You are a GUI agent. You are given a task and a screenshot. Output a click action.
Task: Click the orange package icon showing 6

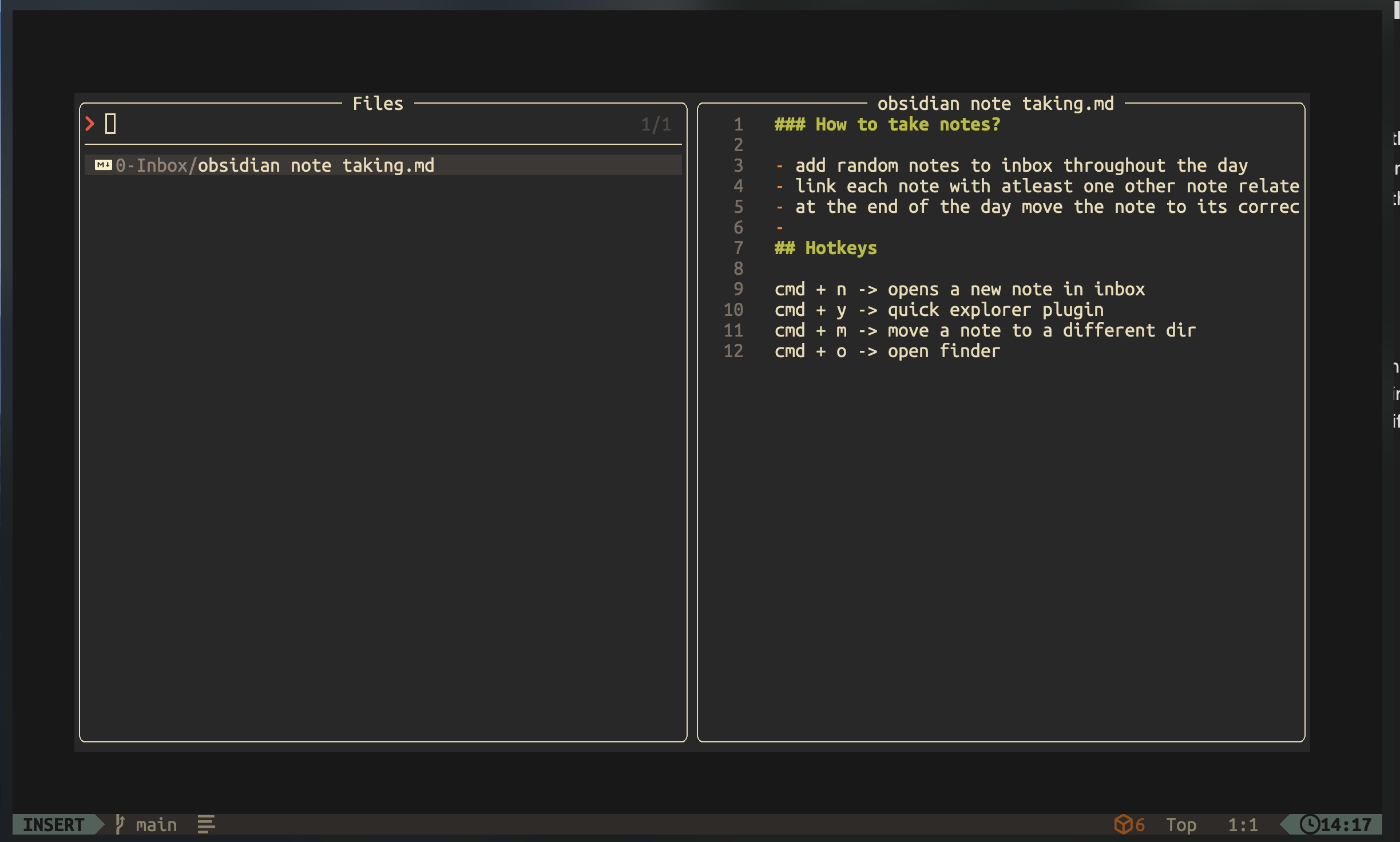(1123, 824)
